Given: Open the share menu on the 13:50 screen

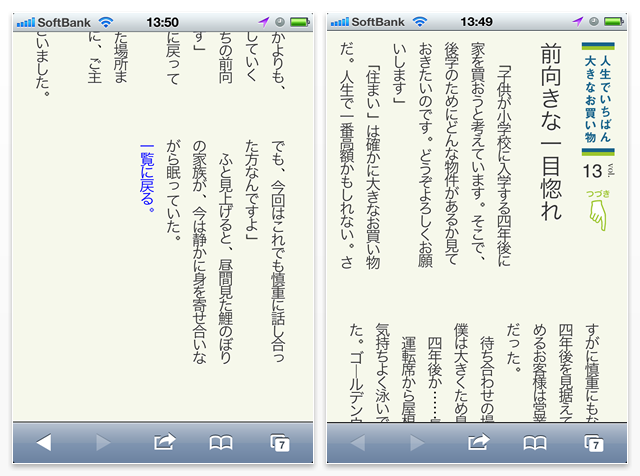Looking at the screenshot, I should (164, 442).
